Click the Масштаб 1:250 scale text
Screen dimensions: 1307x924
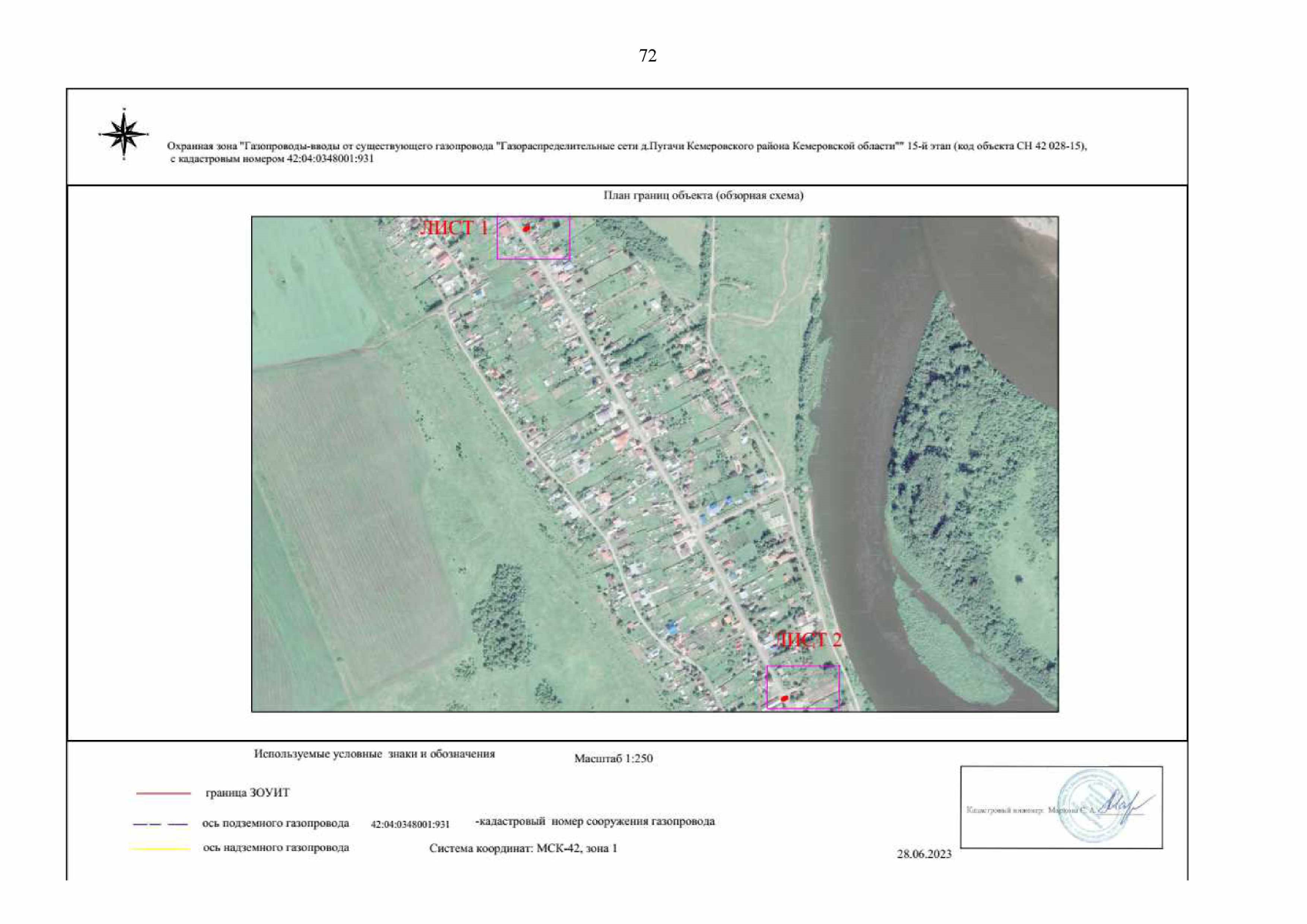click(x=613, y=758)
